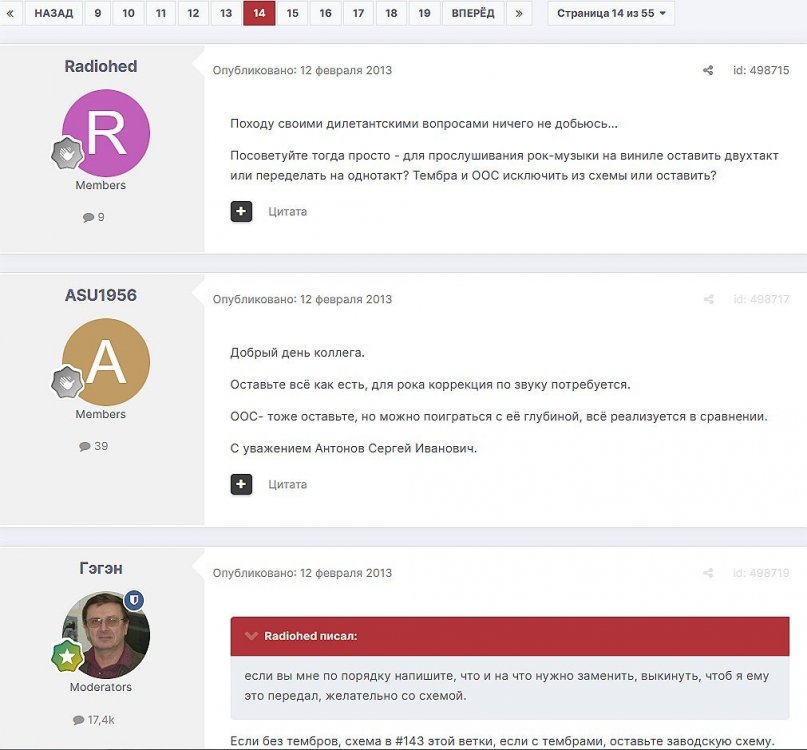
Task: Open post id: 498715 link
Action: 760,71
